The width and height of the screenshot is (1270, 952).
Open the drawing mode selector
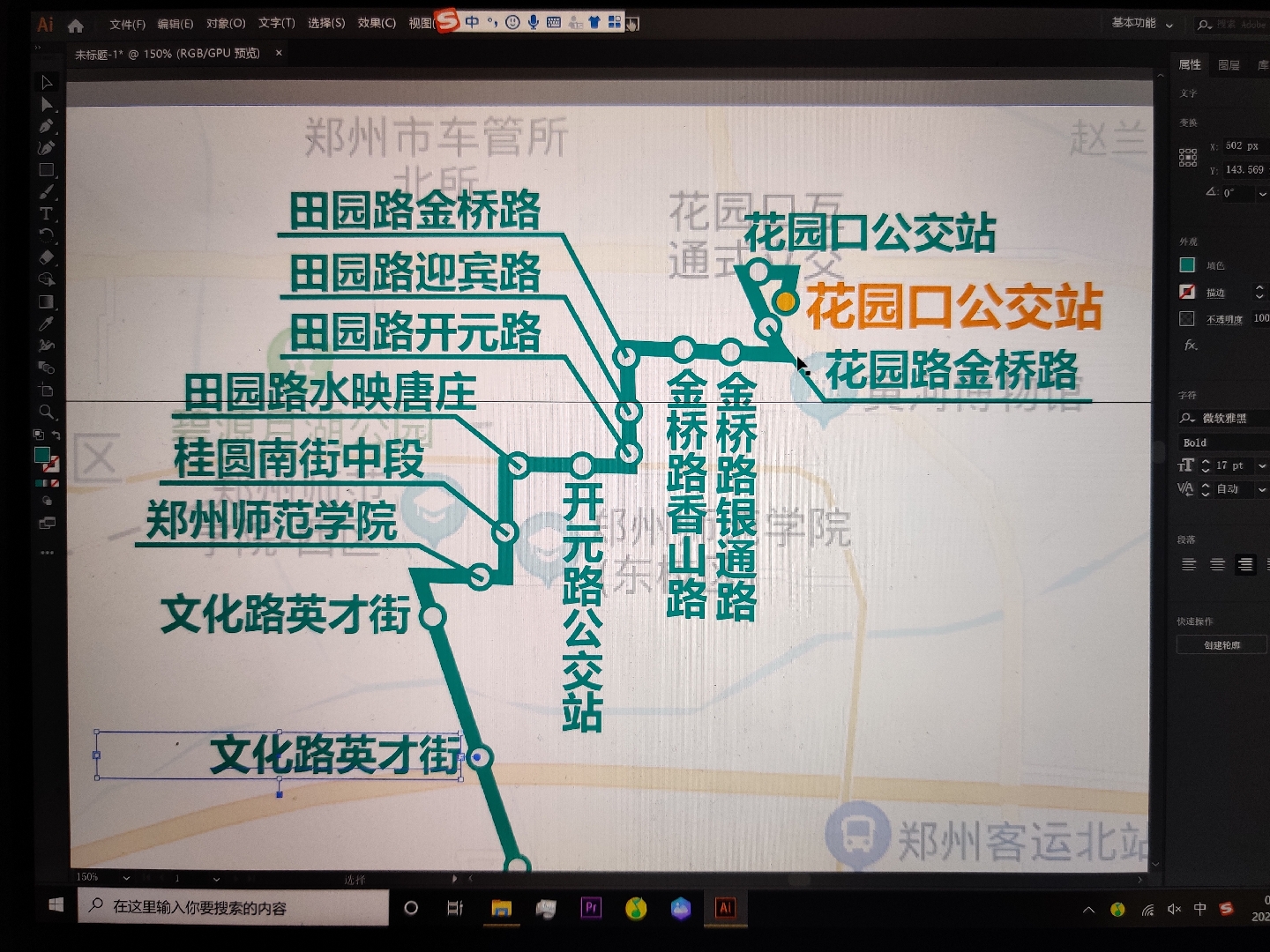(x=47, y=501)
